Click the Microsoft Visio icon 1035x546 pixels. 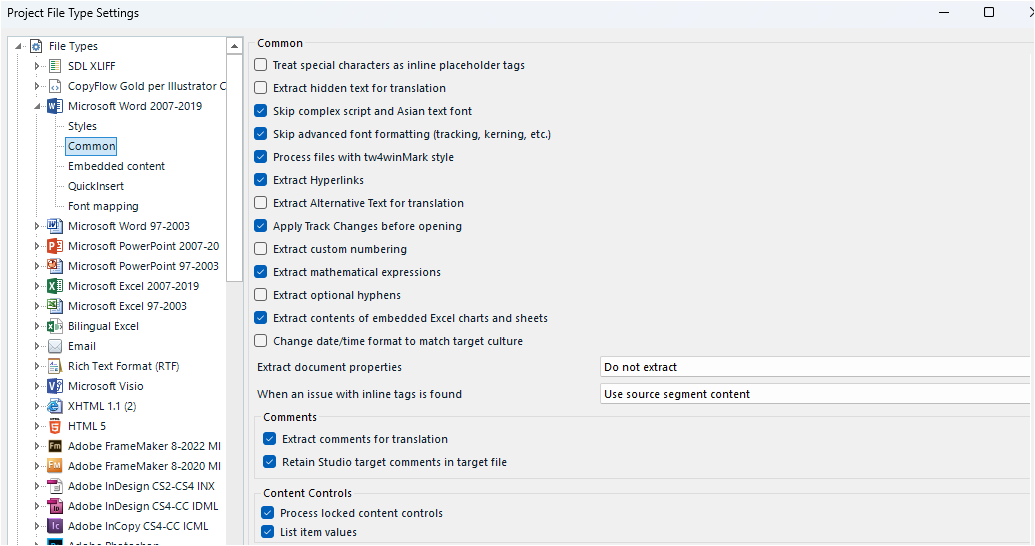[55, 386]
